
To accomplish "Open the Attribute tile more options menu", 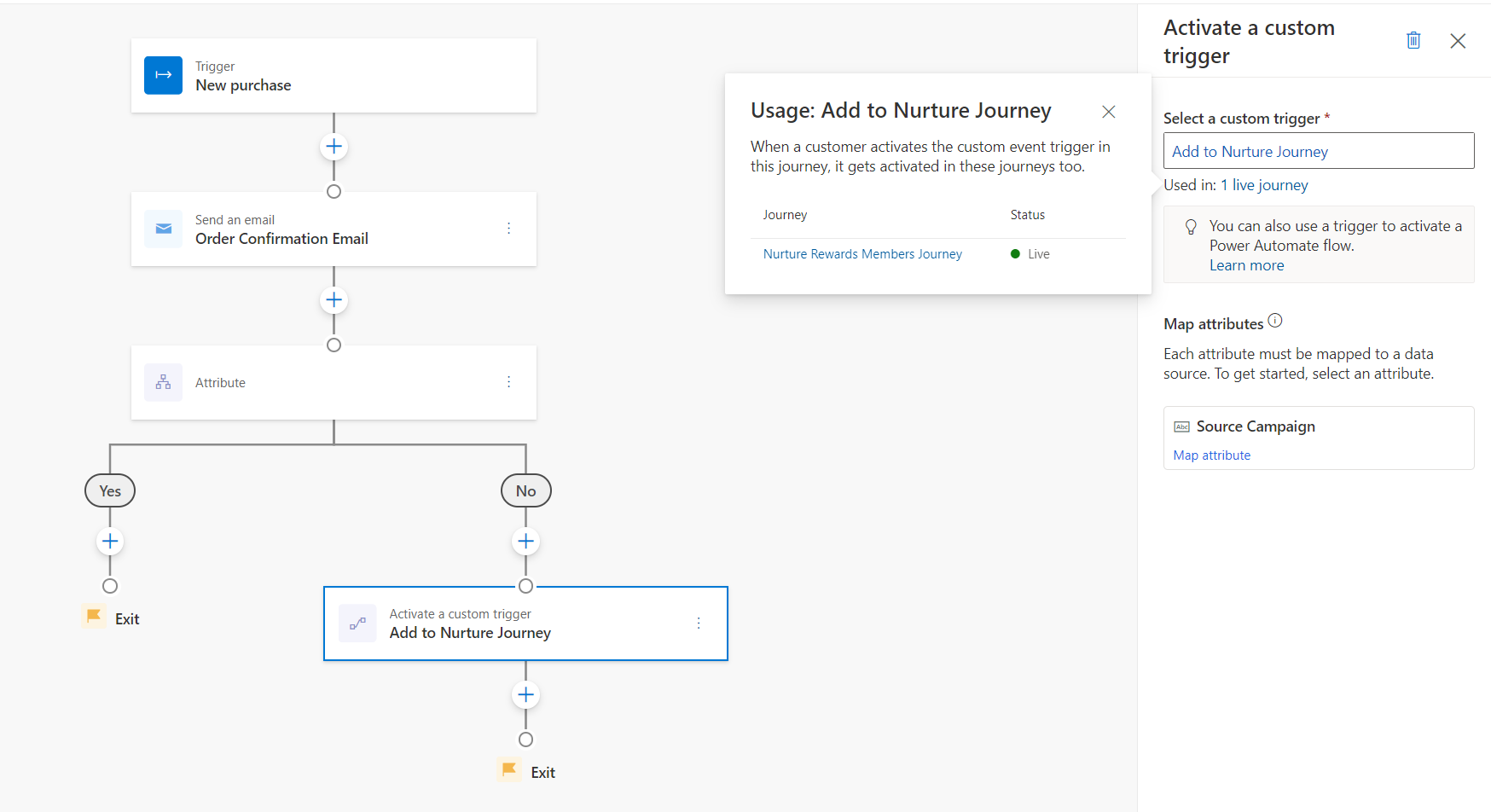I will coord(509,382).
